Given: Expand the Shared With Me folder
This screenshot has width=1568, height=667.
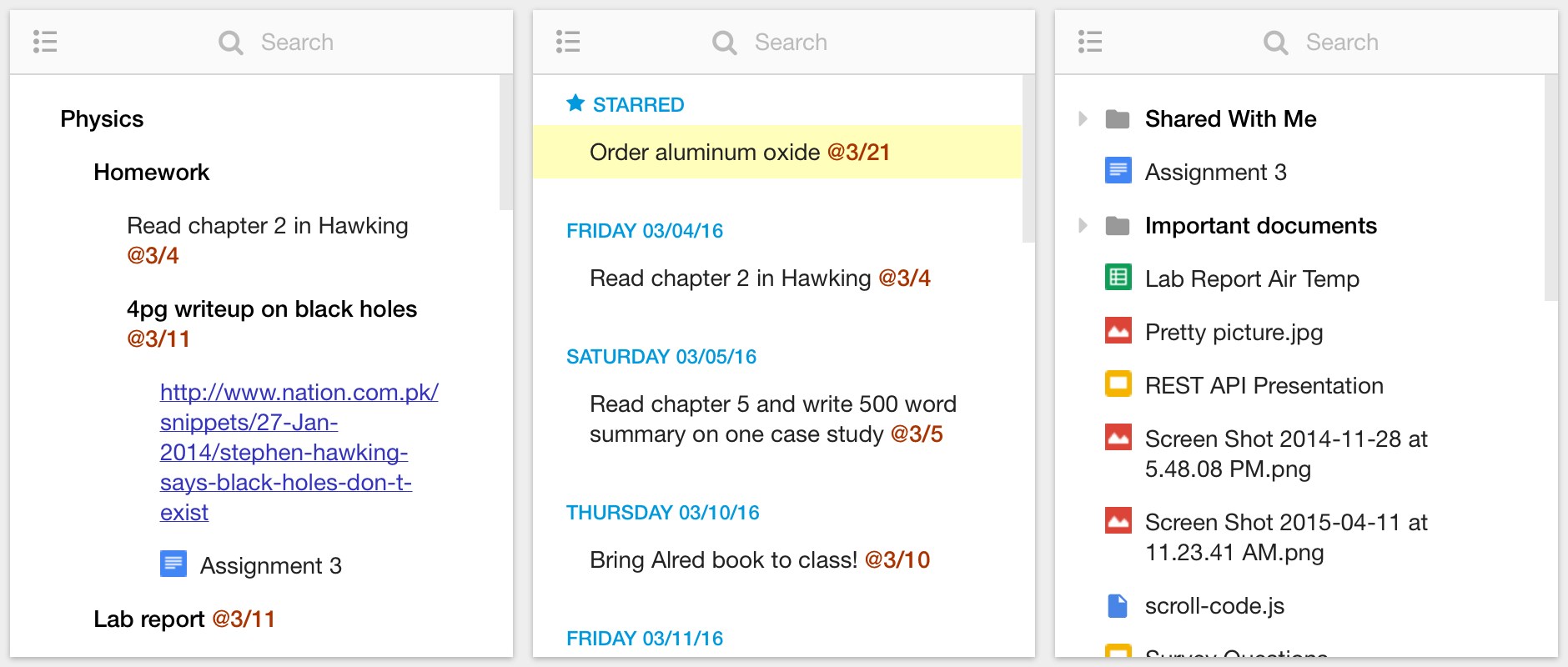Looking at the screenshot, I should 1083,119.
